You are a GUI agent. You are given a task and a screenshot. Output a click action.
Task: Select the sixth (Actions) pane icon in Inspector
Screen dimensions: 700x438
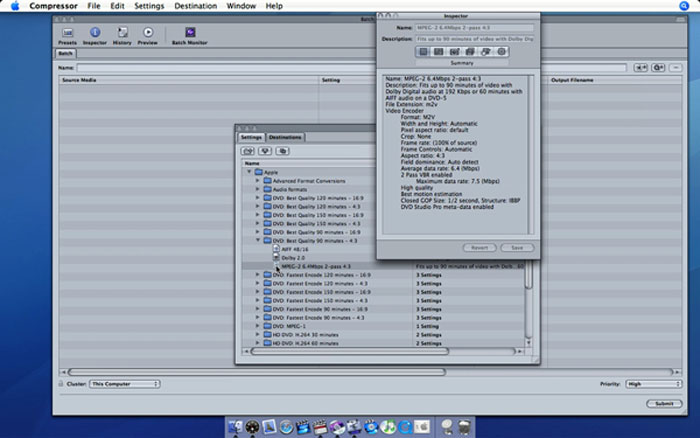tap(501, 52)
